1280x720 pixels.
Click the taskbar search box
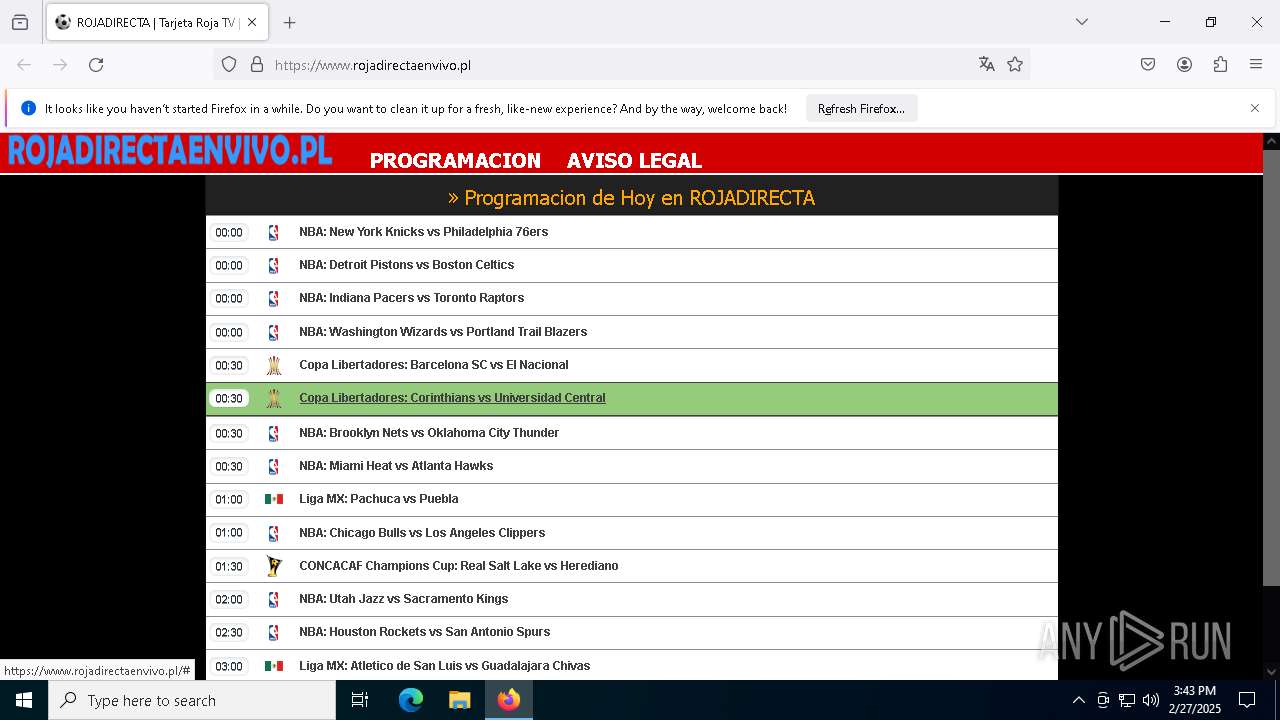[192, 700]
